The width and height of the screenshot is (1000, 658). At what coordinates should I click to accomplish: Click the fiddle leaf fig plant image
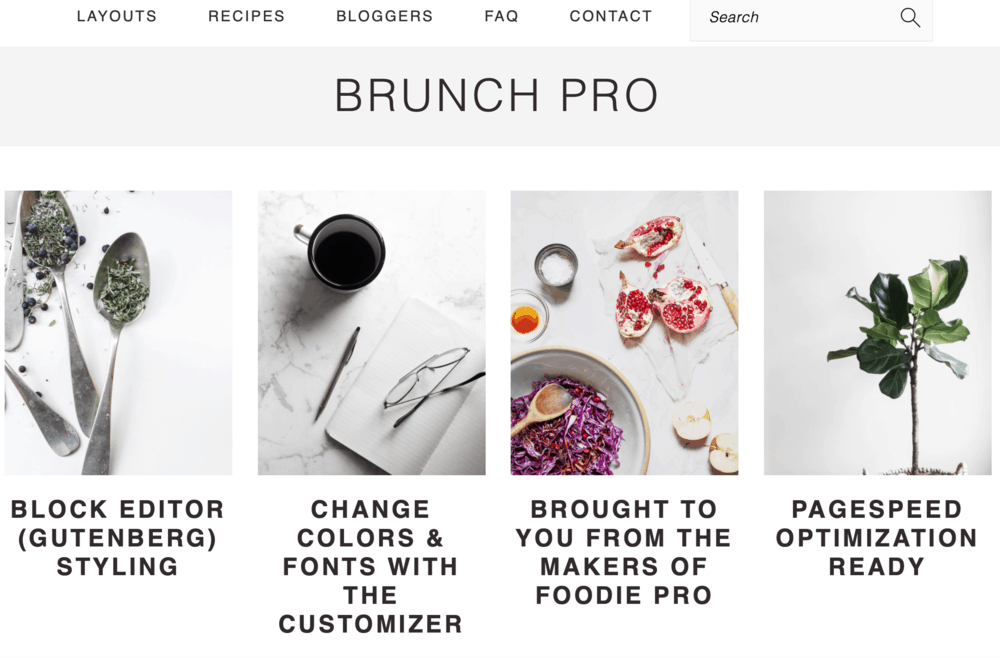click(874, 332)
